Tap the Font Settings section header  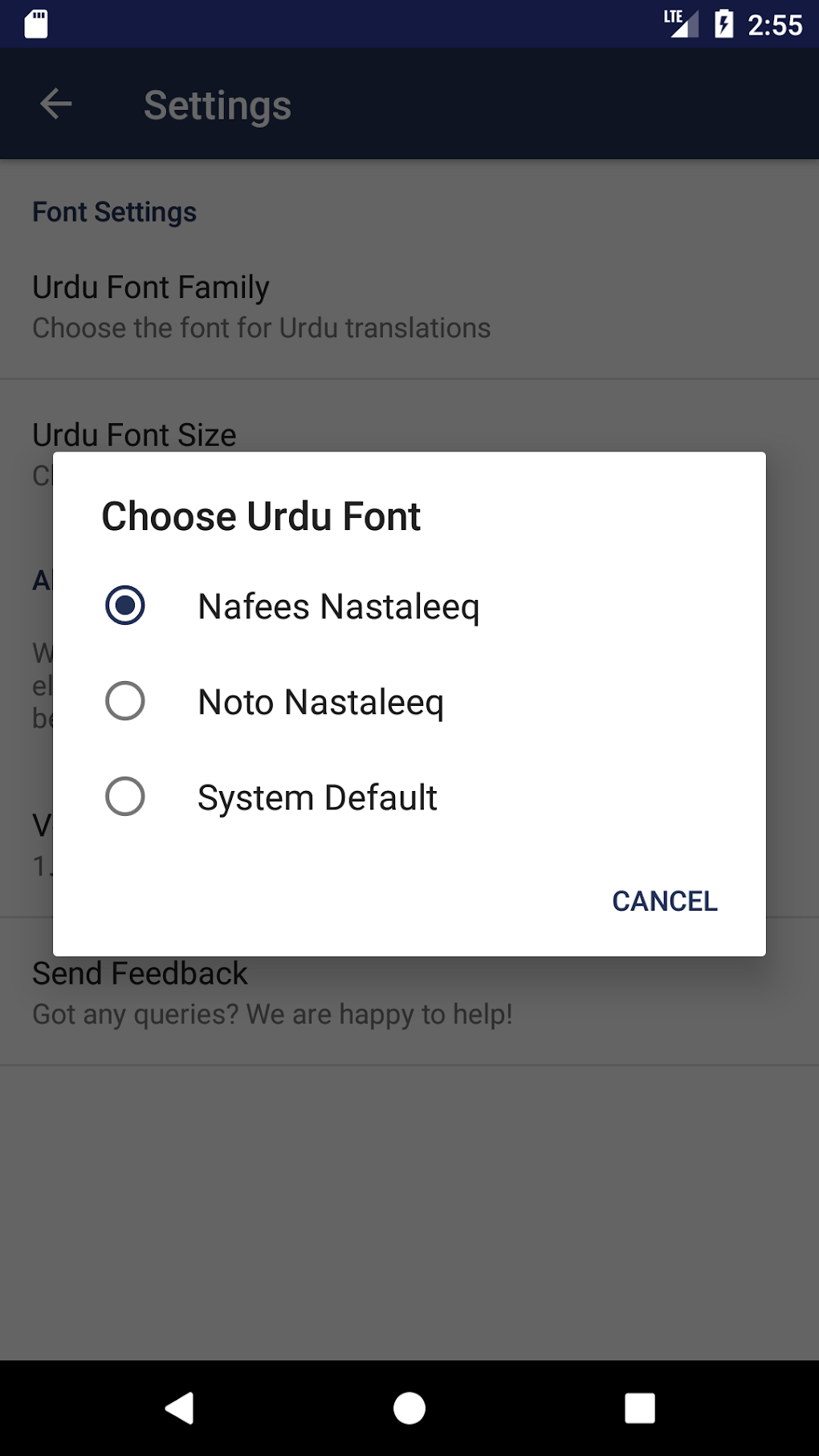[114, 212]
